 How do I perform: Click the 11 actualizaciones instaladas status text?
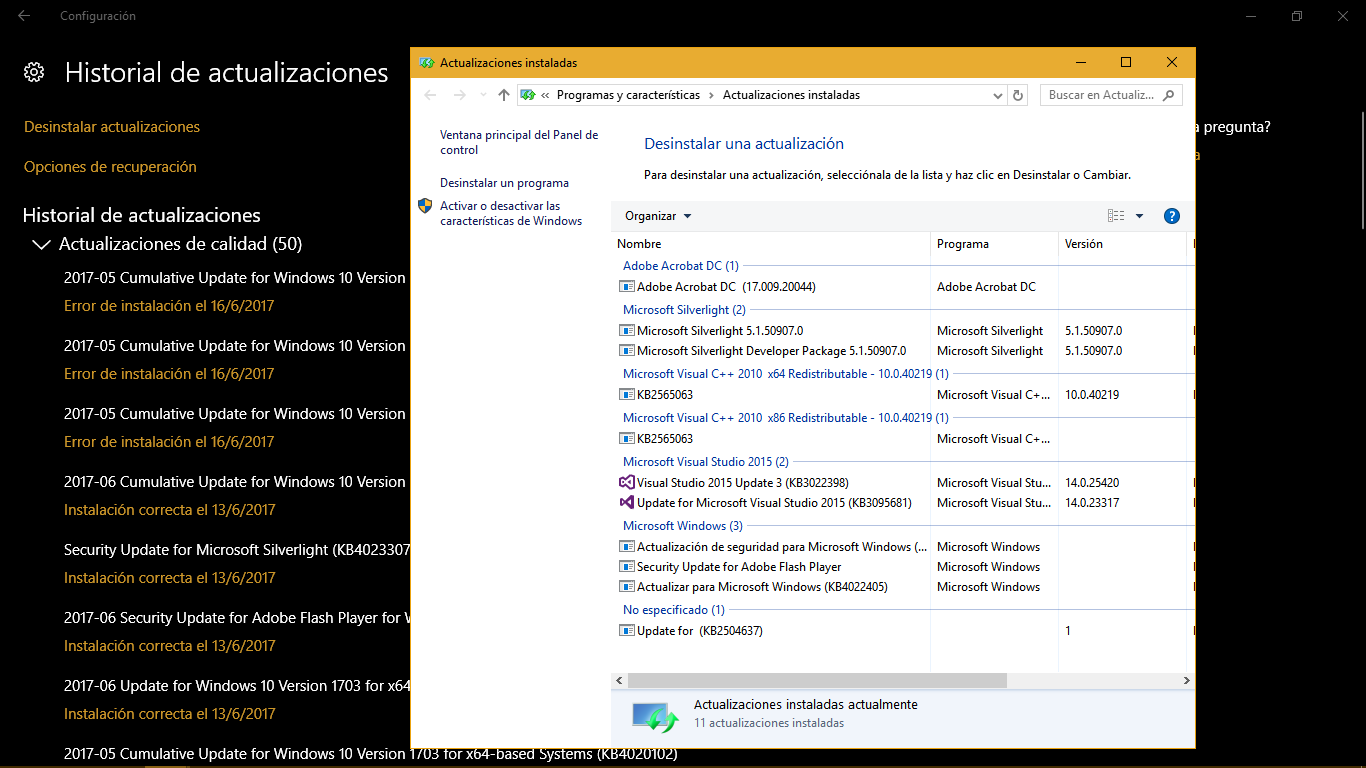coord(769,723)
